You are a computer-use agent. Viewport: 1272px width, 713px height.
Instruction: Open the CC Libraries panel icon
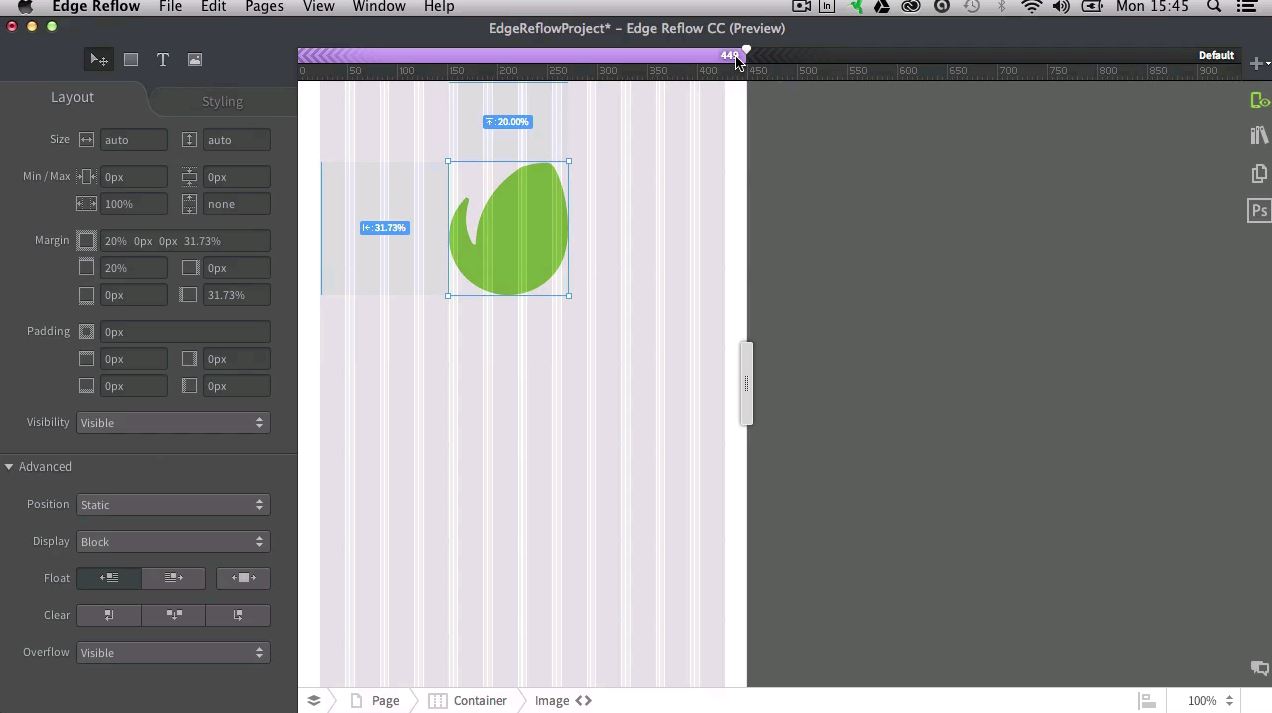tap(1259, 135)
